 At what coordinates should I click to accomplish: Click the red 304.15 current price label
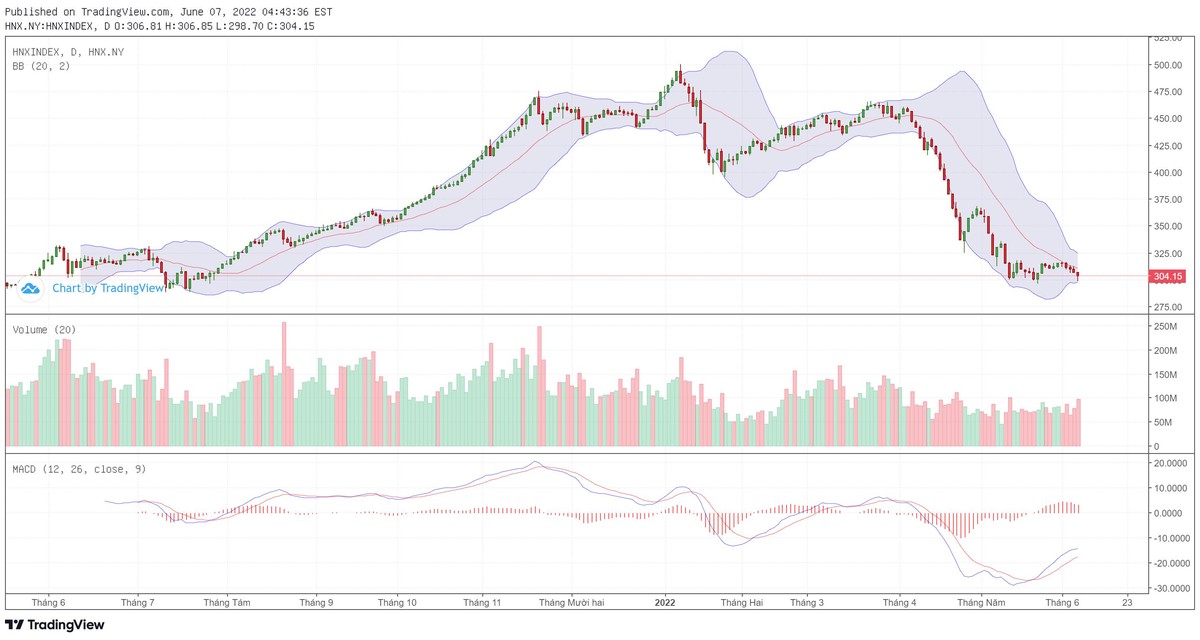(x=1167, y=276)
